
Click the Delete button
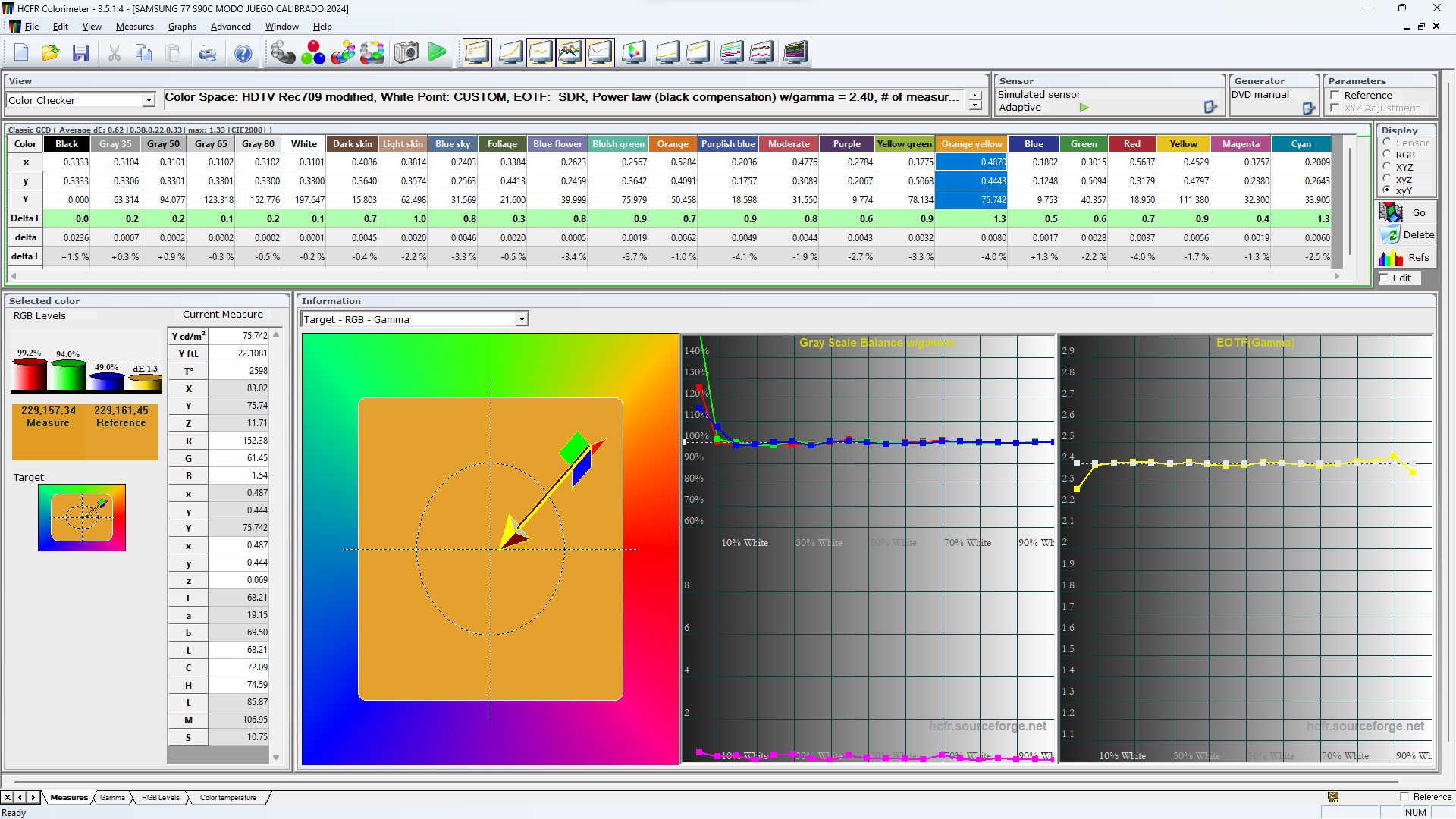tap(1405, 235)
